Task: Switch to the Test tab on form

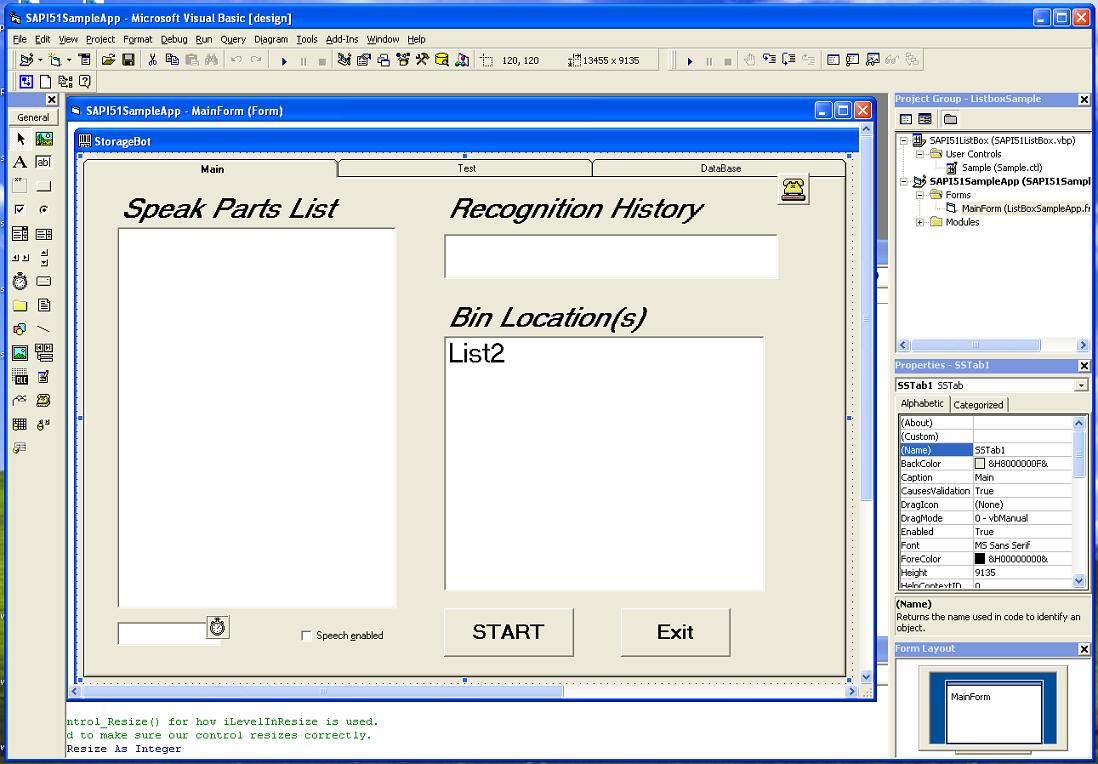Action: click(466, 168)
